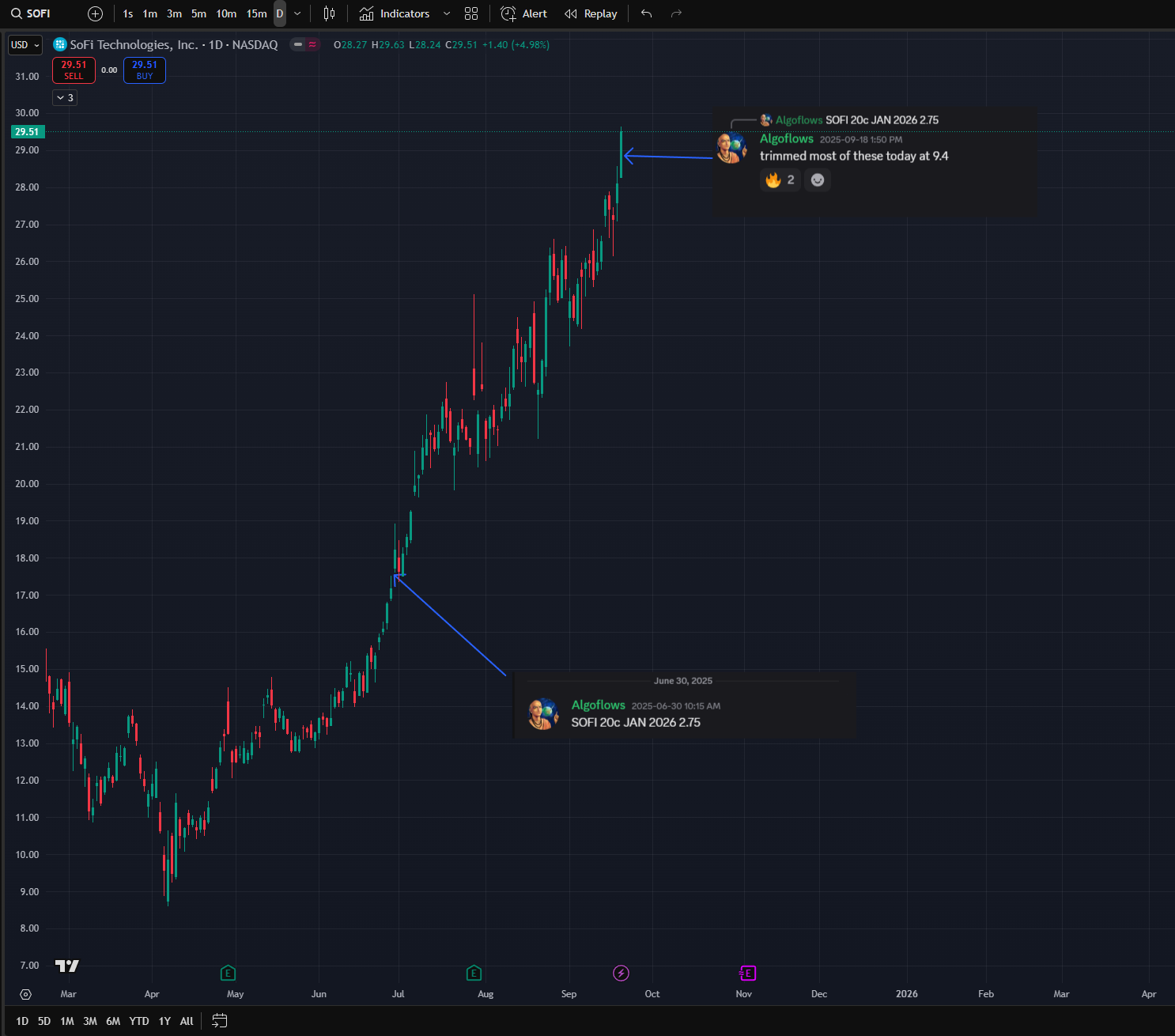This screenshot has height=1036, width=1175.
Task: Click the 20.00 price axis label
Action: [27, 484]
